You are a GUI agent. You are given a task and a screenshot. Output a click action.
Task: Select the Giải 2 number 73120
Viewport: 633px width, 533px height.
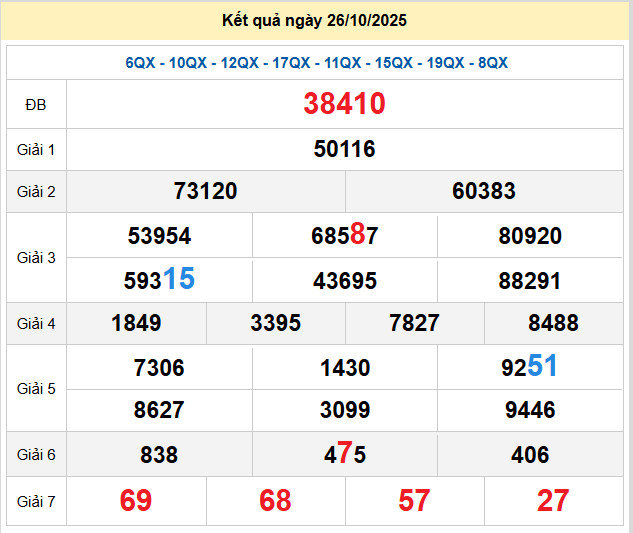[205, 191]
